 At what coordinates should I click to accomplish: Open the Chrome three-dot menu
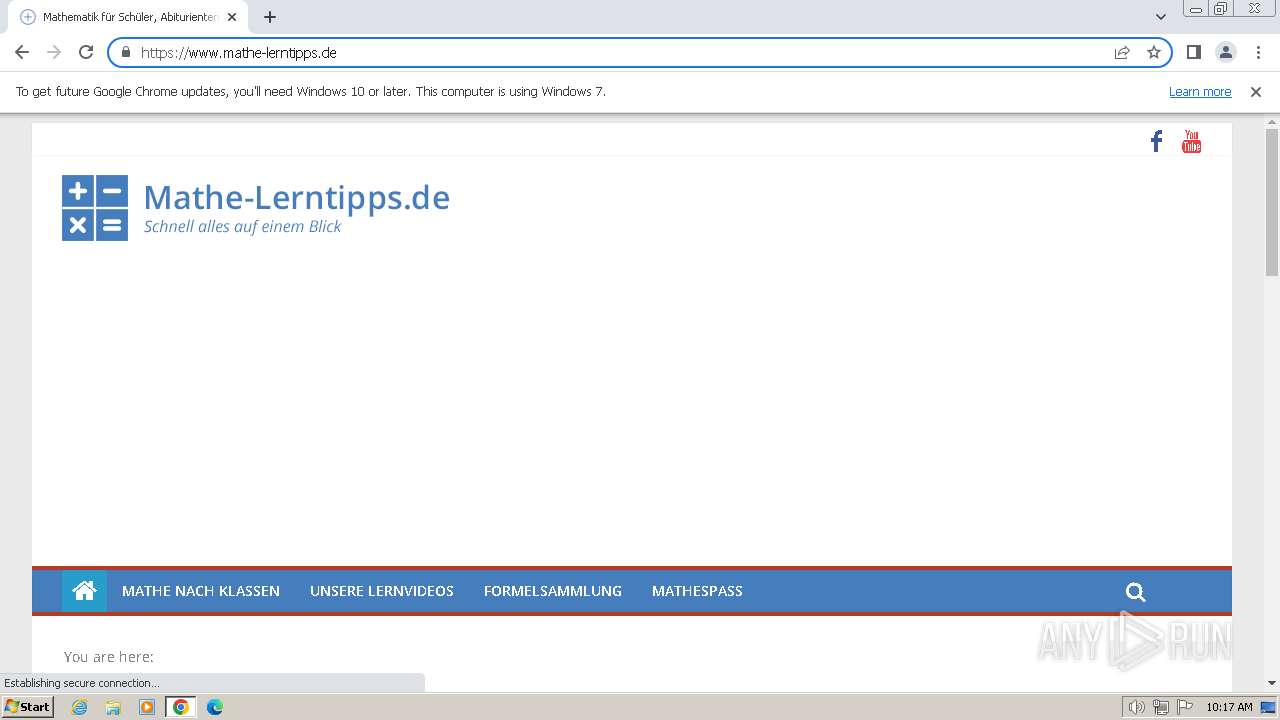(1258, 52)
